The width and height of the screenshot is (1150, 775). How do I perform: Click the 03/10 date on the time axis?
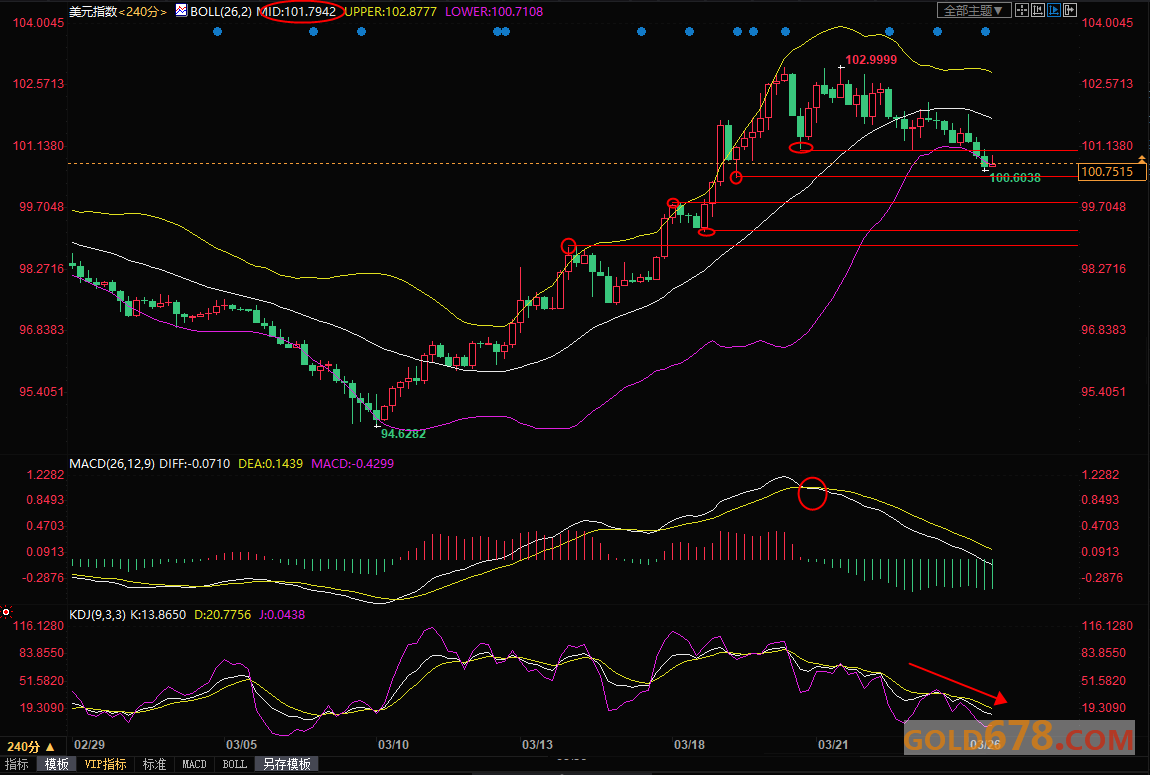pos(393,744)
